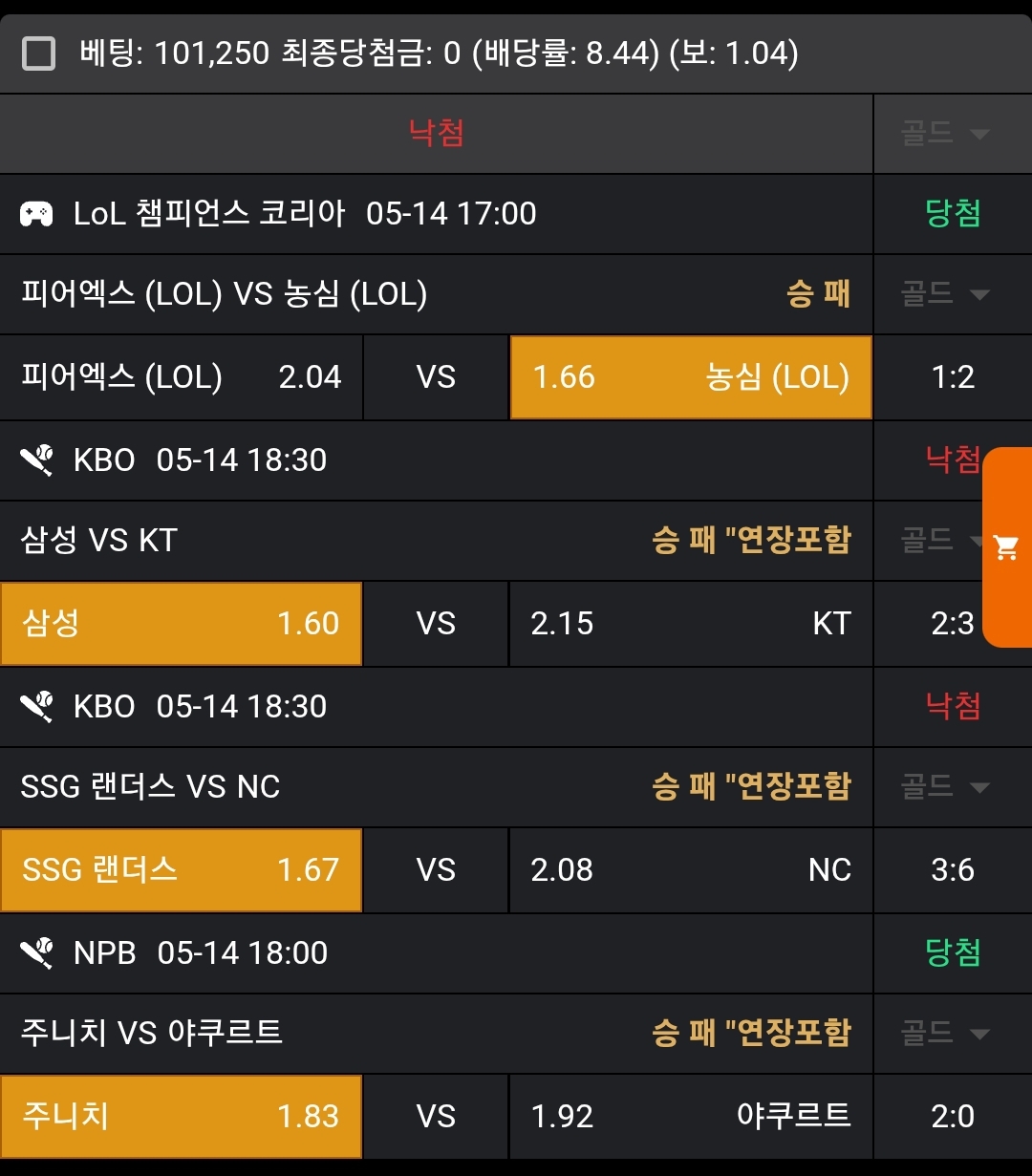Click the LoL game controller icon
Viewport: 1032px width, 1176px height.
(37, 214)
